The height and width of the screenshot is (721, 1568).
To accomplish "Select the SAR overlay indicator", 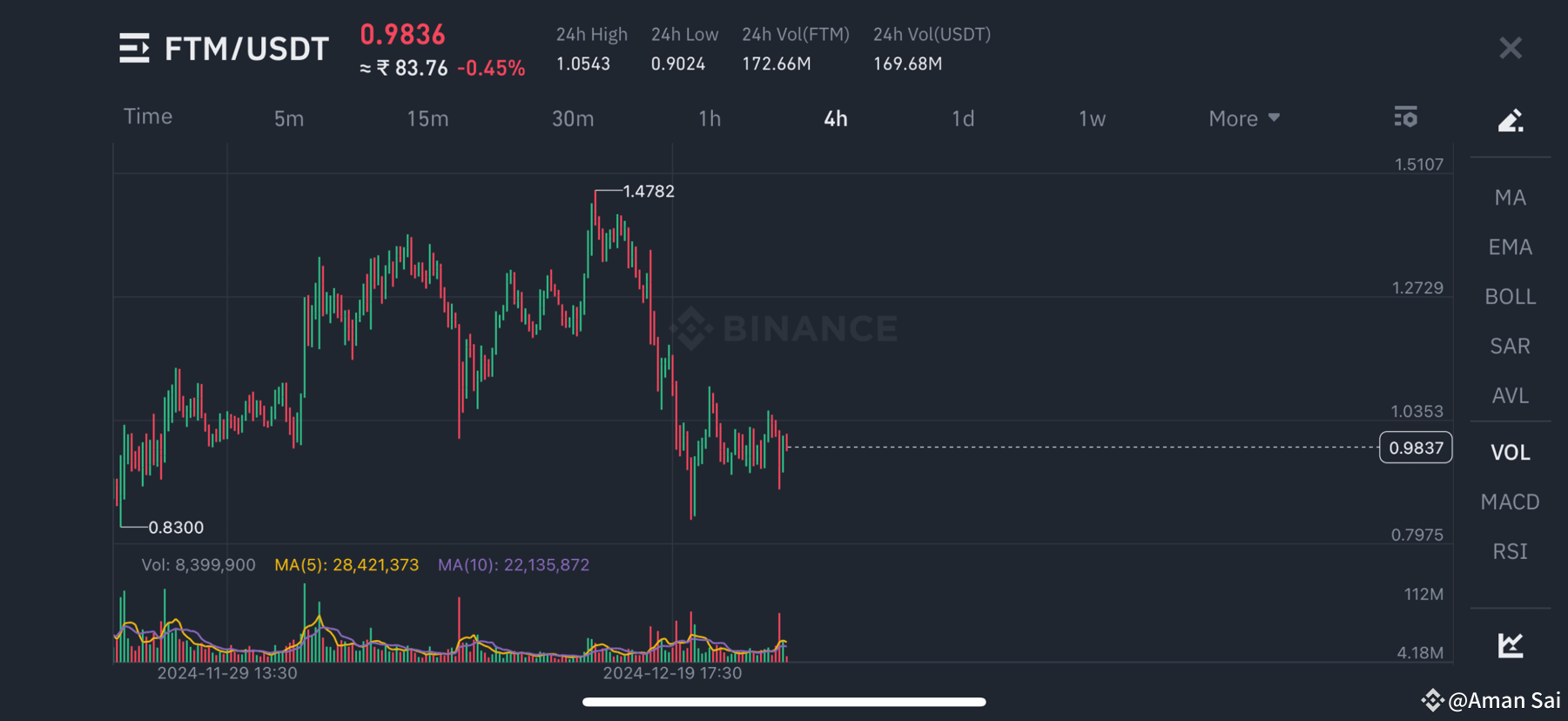I will [x=1509, y=346].
